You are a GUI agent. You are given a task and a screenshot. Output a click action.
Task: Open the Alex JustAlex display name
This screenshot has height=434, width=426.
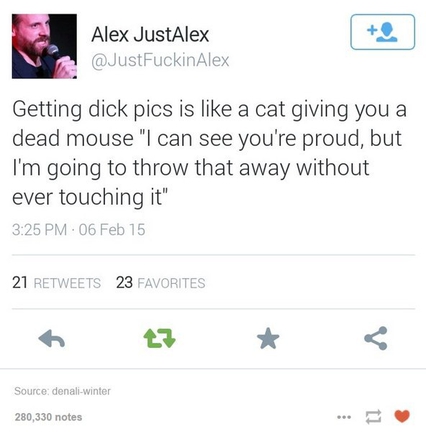[x=150, y=34]
